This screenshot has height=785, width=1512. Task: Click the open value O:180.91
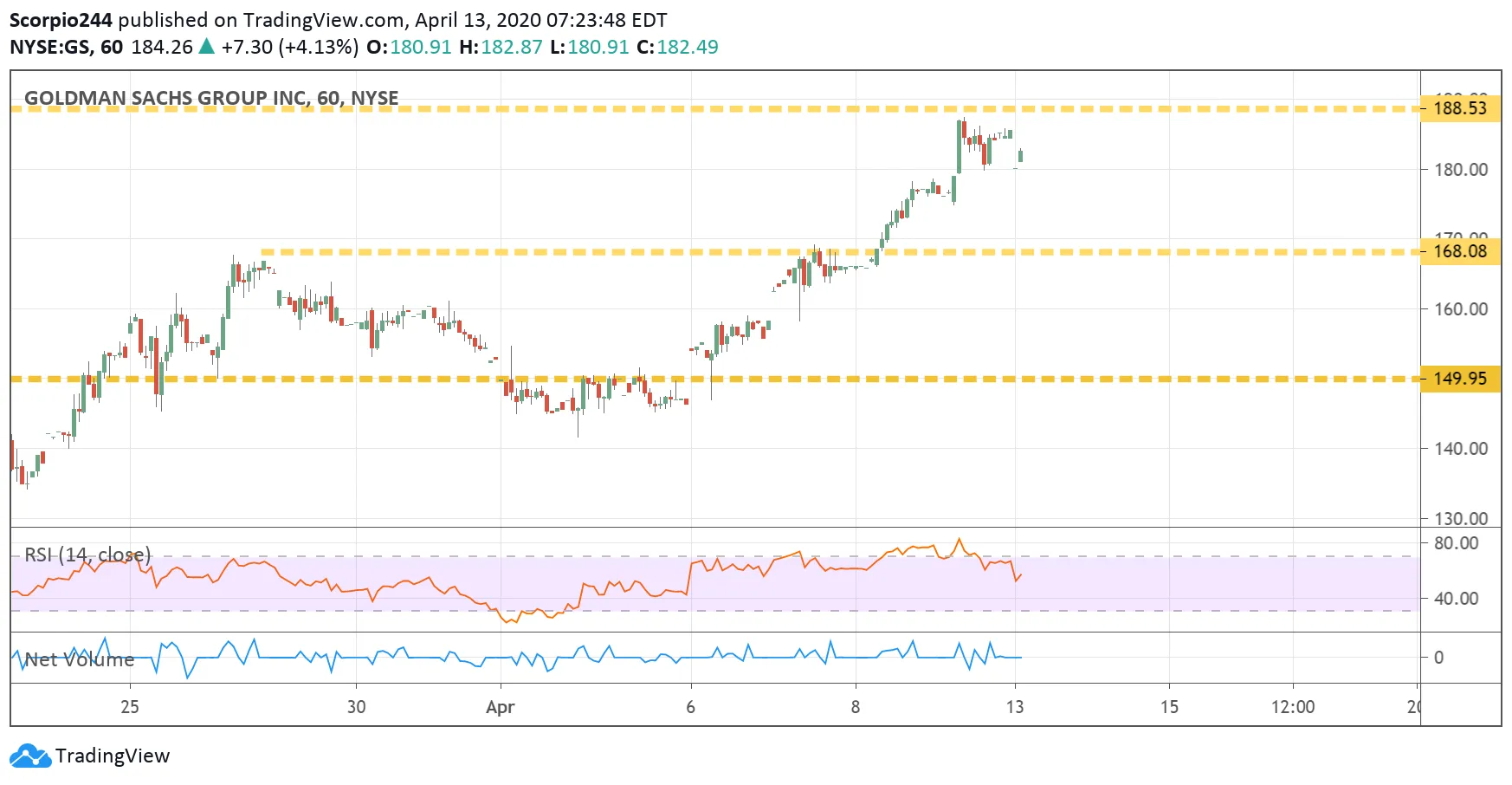pos(409,47)
